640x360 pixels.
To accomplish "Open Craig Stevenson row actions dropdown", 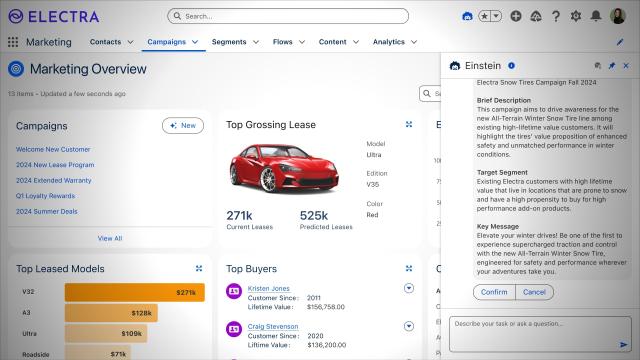I will pos(409,326).
